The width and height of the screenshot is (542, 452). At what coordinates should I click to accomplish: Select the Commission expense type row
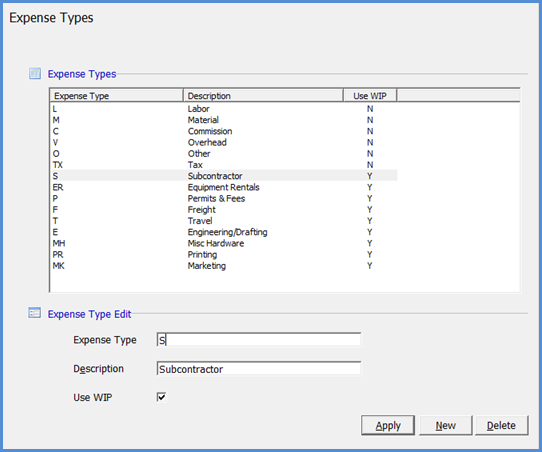coord(224,131)
